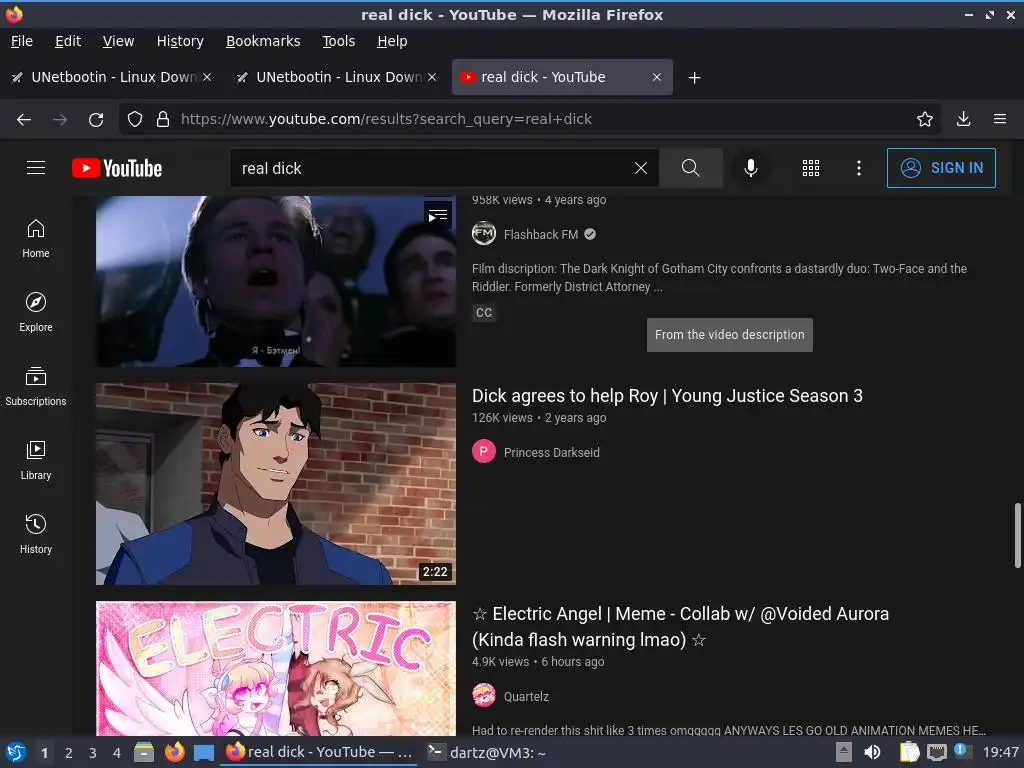Viewport: 1024px width, 768px height.
Task: Click the Flashback FM channel avatar
Action: [x=484, y=234]
